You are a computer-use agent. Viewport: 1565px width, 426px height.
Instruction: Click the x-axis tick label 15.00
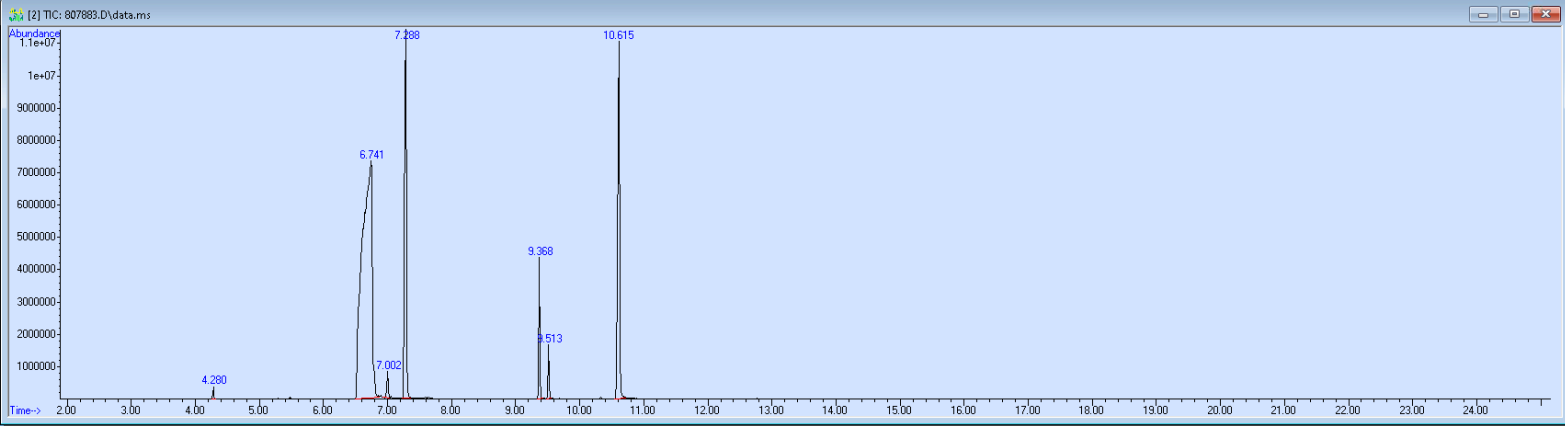point(899,410)
